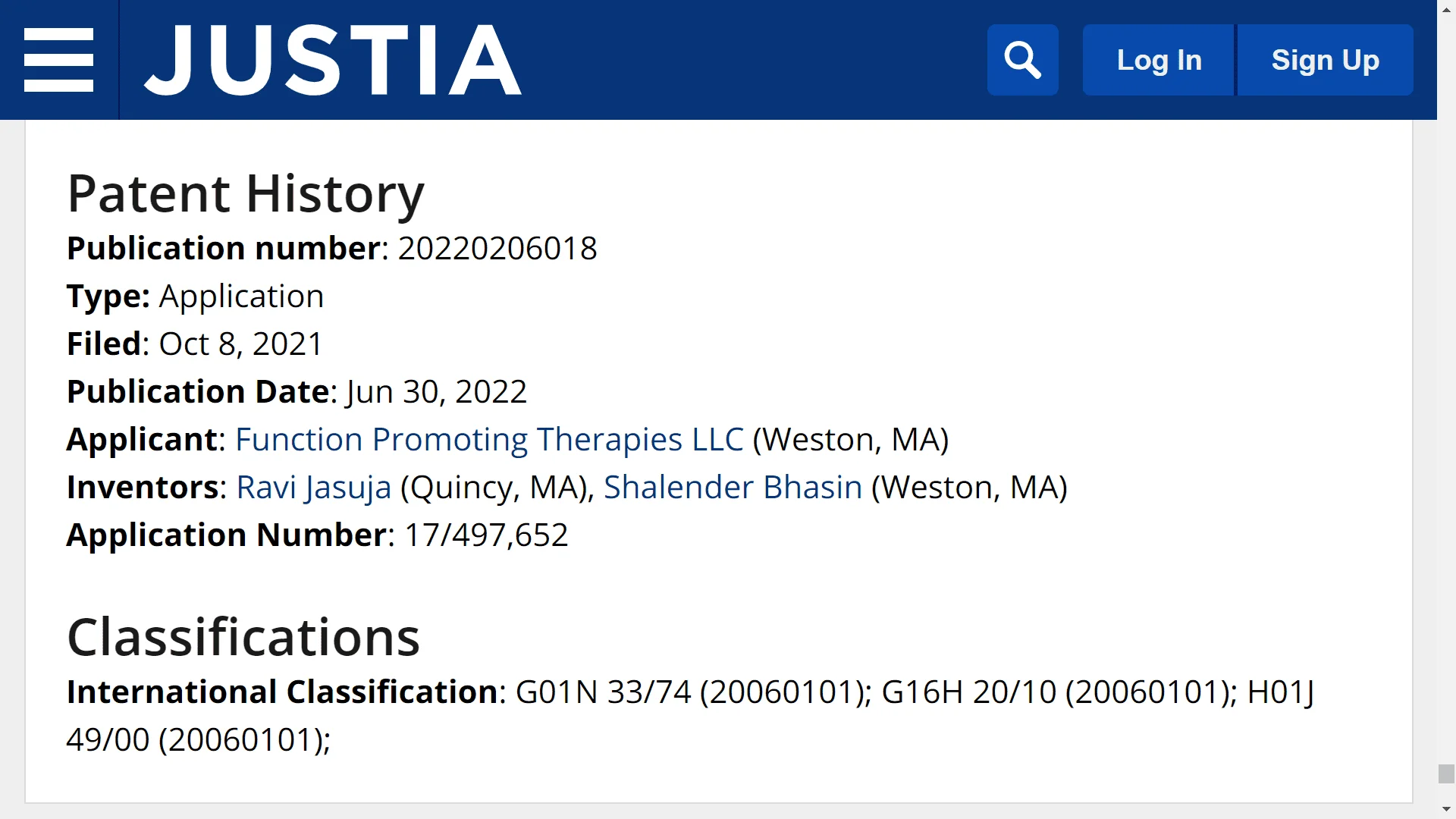Visit the Shalender Bhasin inventor link

[733, 488]
